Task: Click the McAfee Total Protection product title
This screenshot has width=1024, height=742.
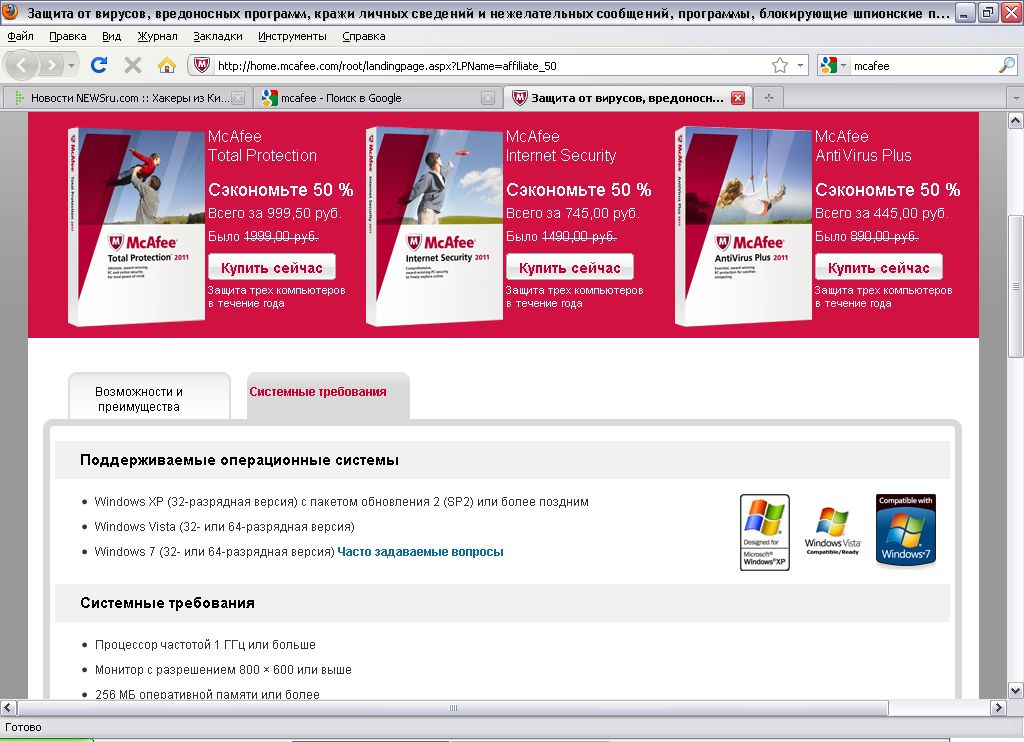Action: [x=263, y=146]
